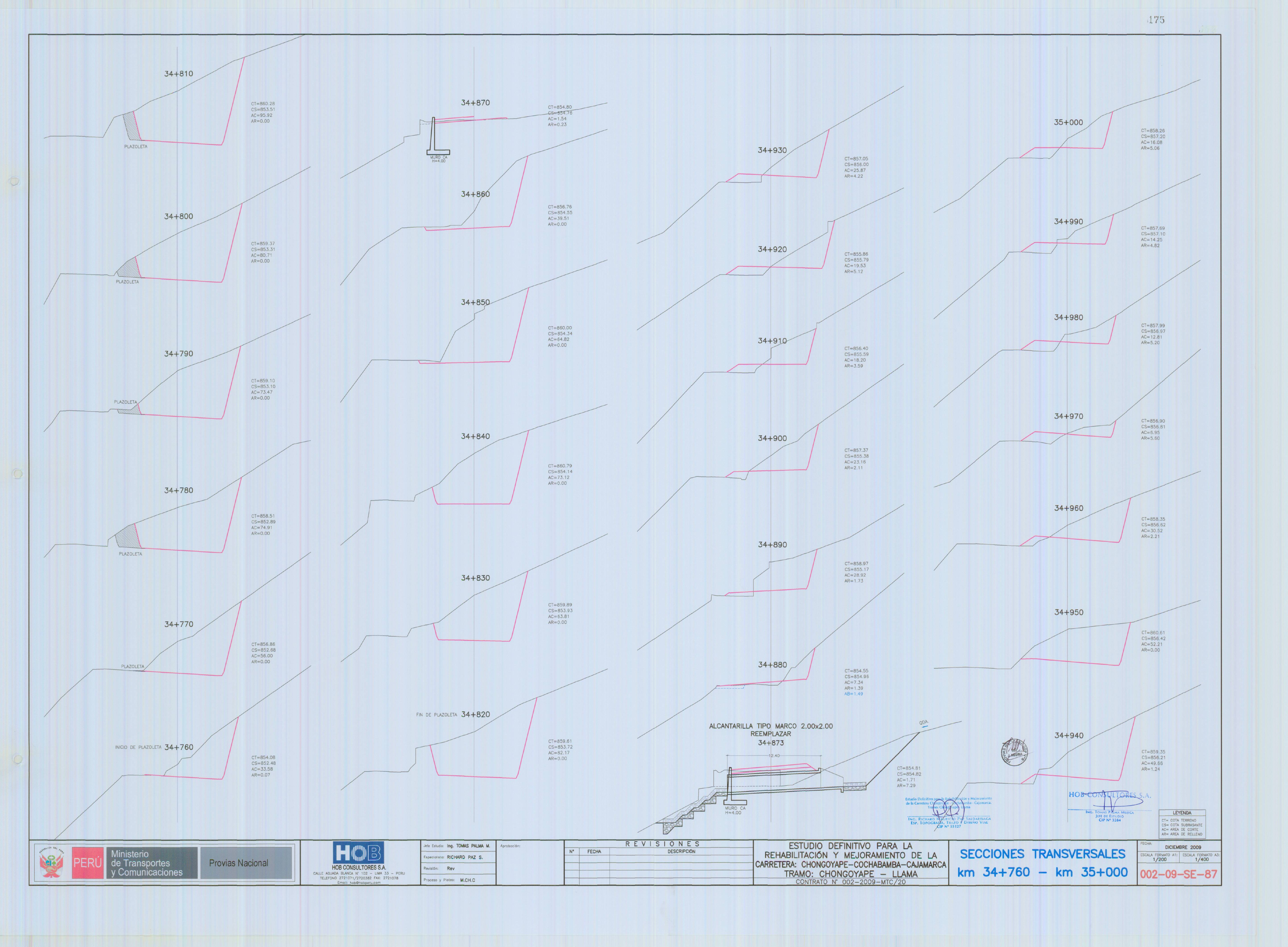The height and width of the screenshot is (947, 1288).
Task: Select 'INICIO DE PLAZOLETA' note at 34+760
Action: (x=138, y=748)
